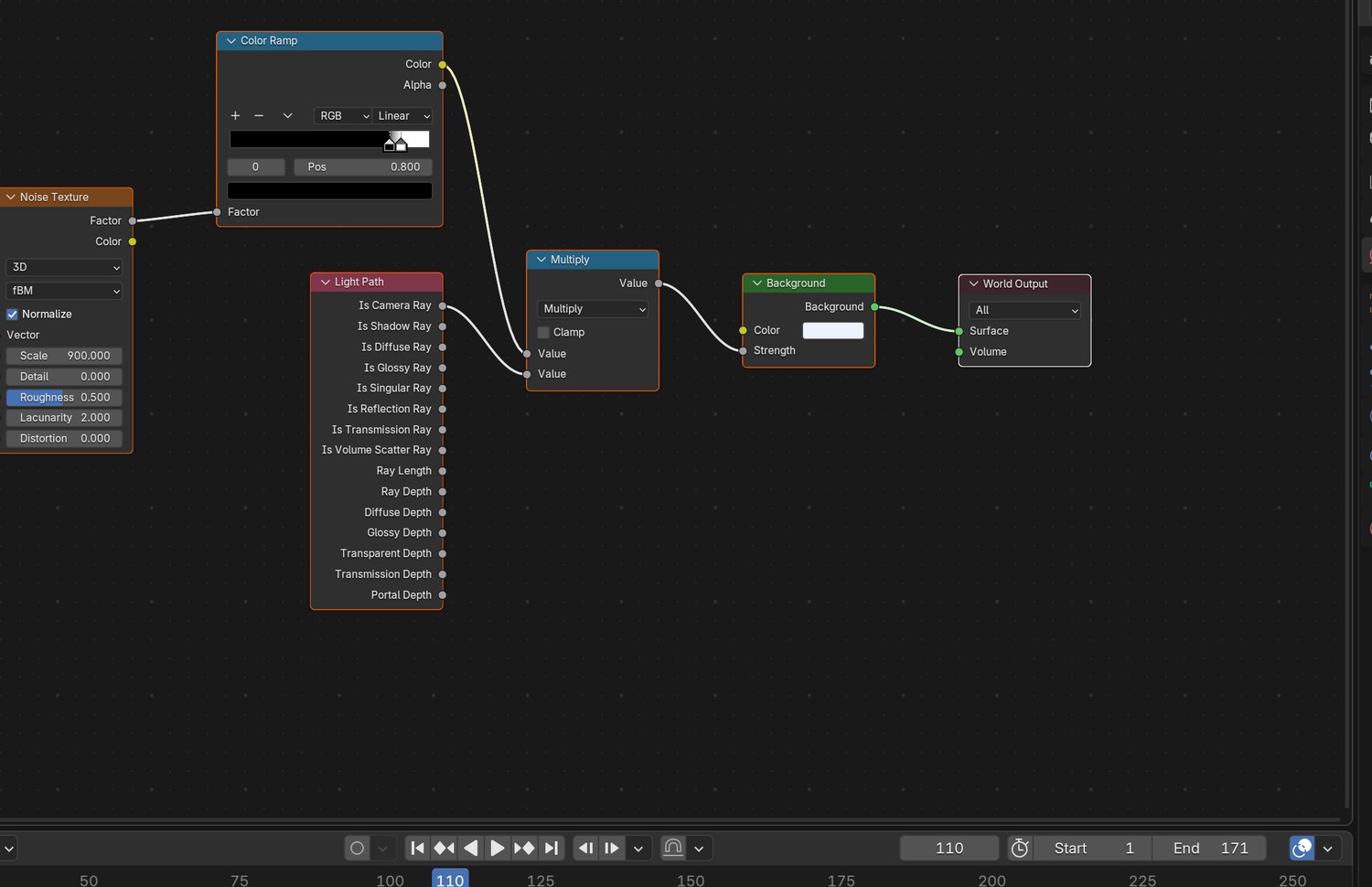Click the Color Ramp Factor input socket
Viewport: 1372px width, 887px height.
tap(217, 212)
